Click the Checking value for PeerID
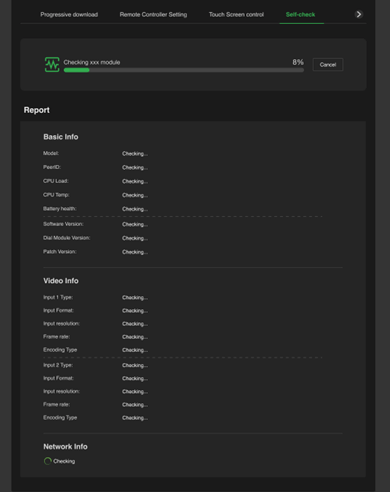The image size is (390, 492). pyautogui.click(x=135, y=167)
